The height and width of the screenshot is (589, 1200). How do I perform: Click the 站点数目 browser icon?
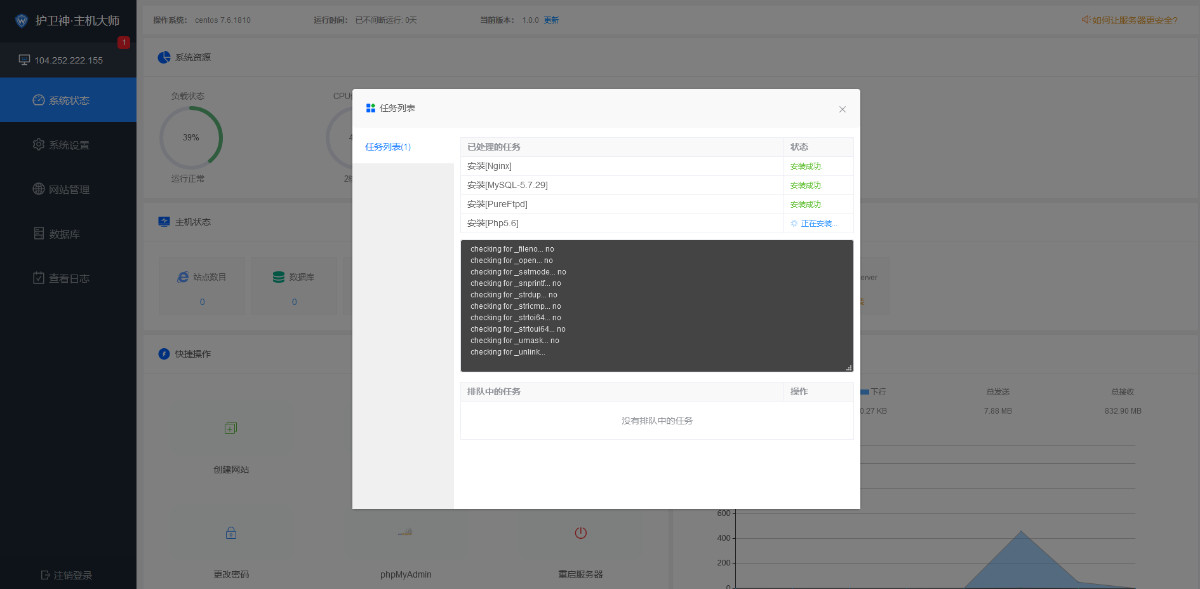point(183,276)
